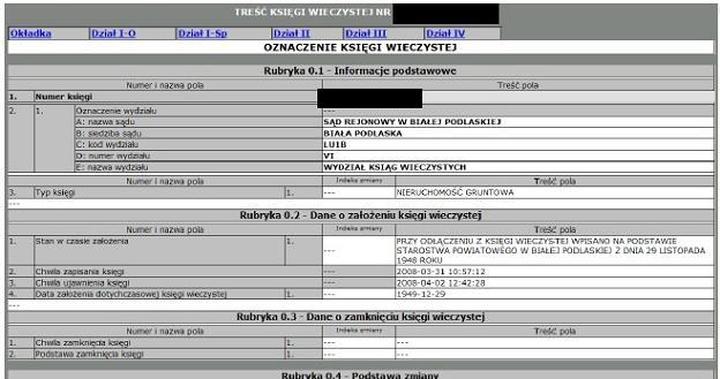Image resolution: width=720 pixels, height=379 pixels.
Task: Select department number value VI
Action: coord(328,156)
